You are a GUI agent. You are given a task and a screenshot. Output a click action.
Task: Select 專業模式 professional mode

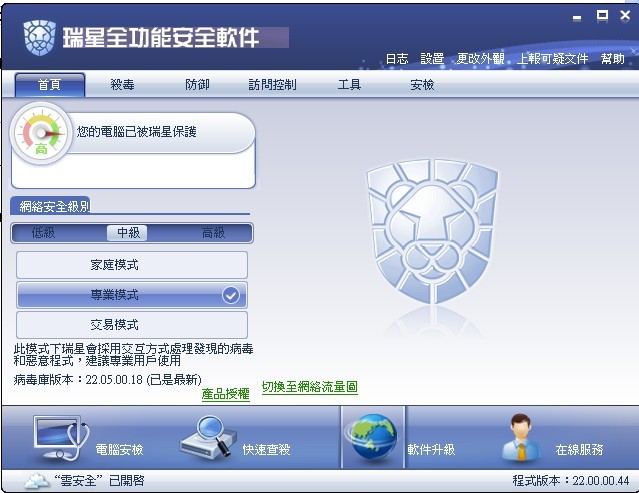coord(132,295)
